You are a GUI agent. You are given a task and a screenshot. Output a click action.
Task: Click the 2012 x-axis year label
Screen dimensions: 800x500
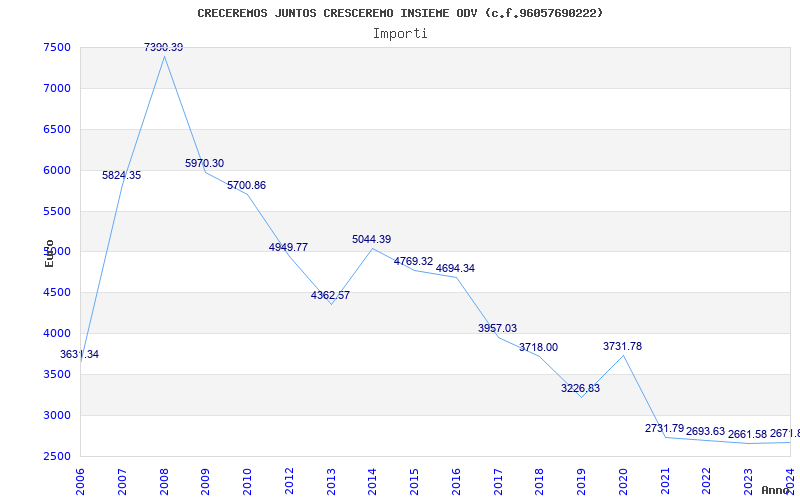coord(289,482)
